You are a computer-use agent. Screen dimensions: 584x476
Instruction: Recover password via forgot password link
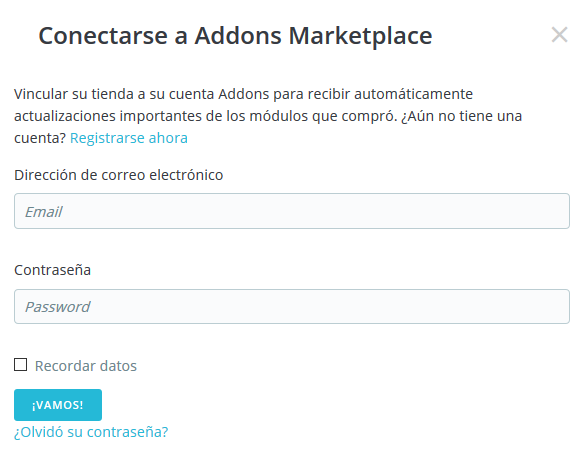(x=91, y=432)
